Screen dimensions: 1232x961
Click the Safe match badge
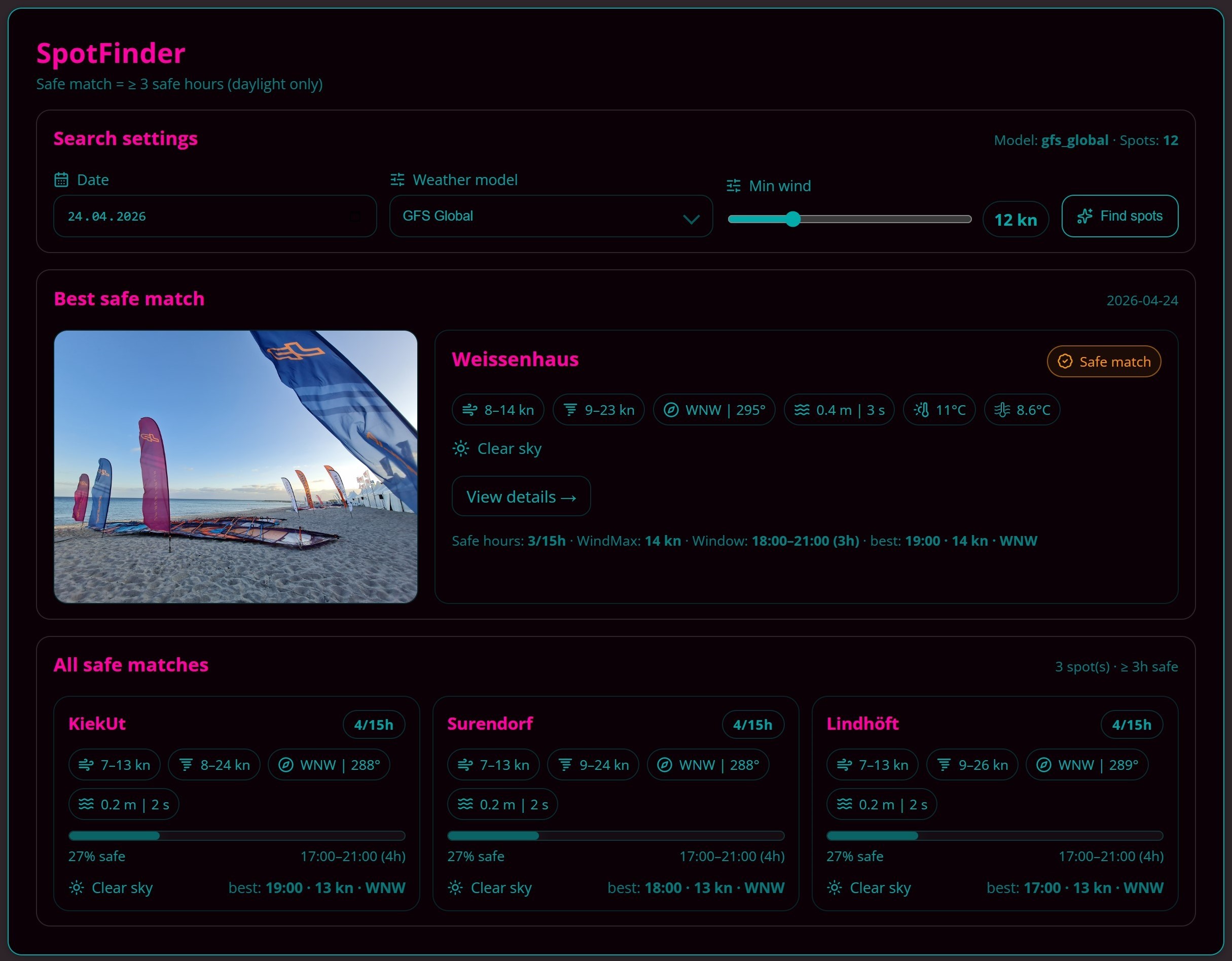pyautogui.click(x=1103, y=362)
